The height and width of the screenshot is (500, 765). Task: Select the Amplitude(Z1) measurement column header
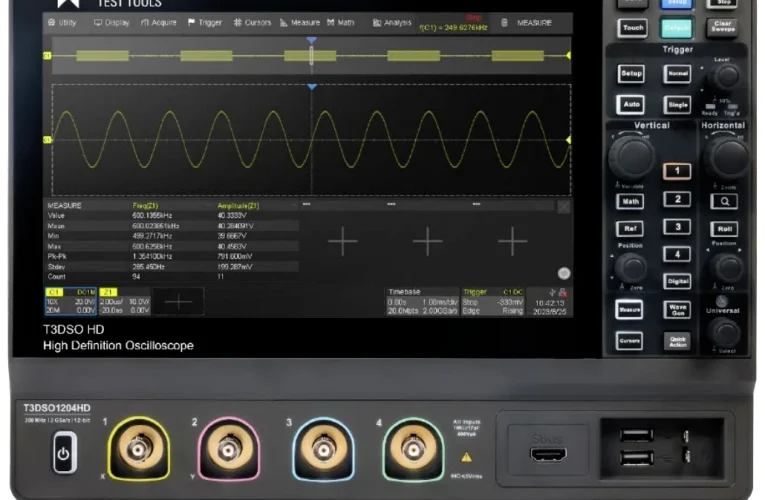[239, 205]
